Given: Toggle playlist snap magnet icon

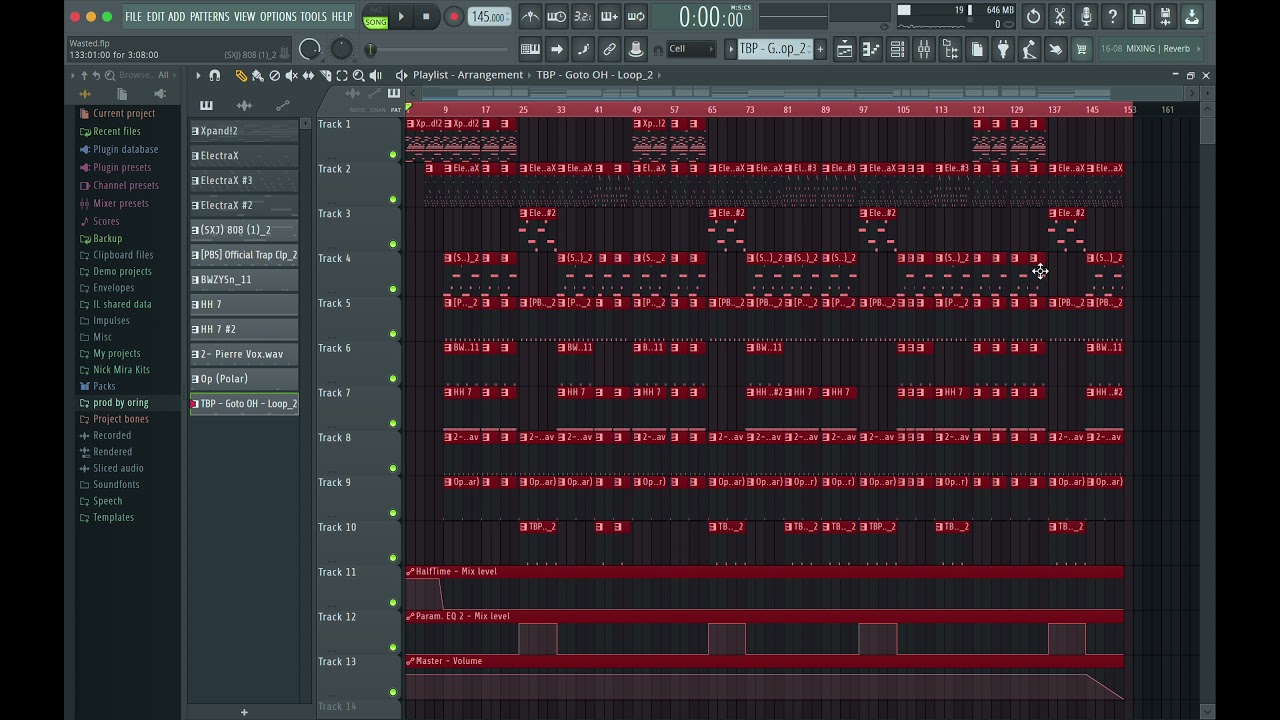Looking at the screenshot, I should coord(214,75).
